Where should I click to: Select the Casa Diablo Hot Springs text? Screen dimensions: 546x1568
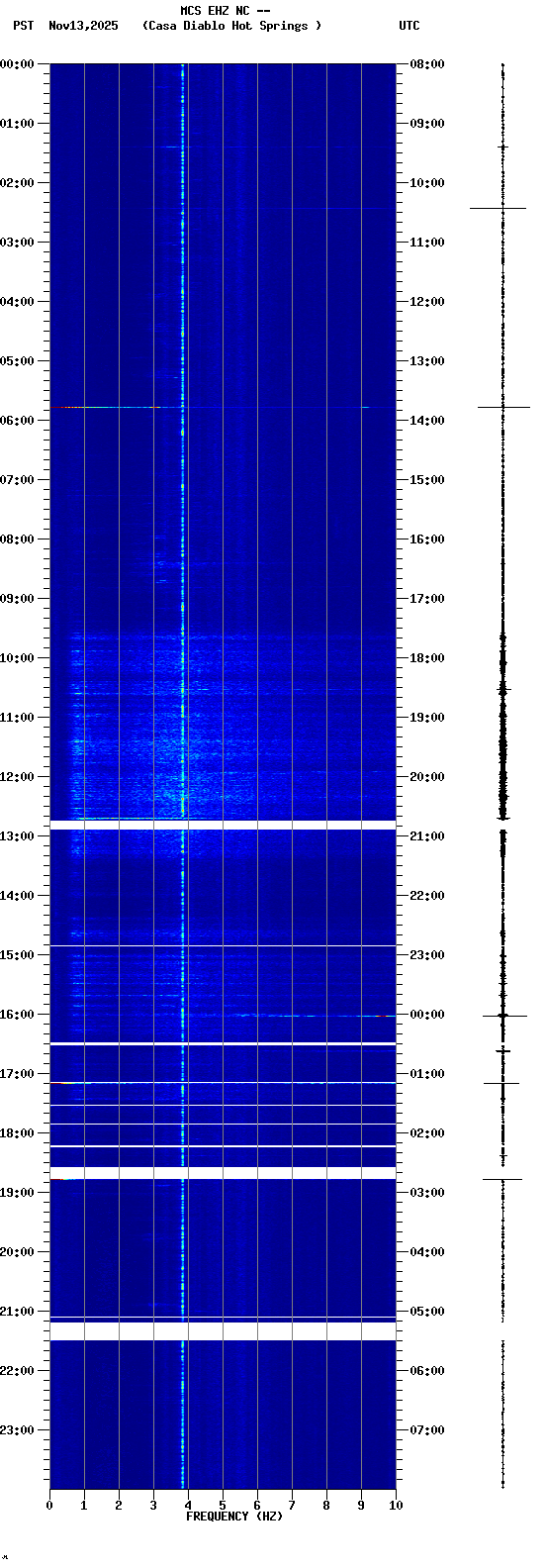point(231,26)
